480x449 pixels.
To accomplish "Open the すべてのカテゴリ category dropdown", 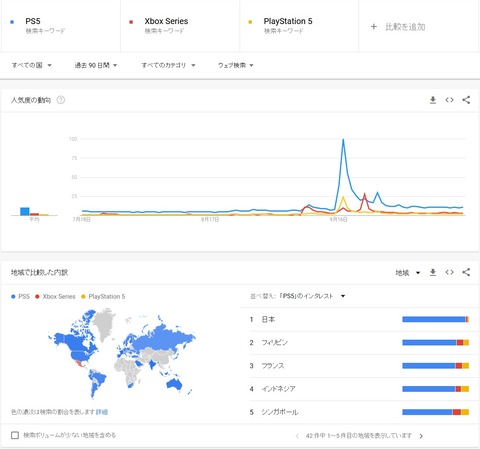I will [x=168, y=65].
